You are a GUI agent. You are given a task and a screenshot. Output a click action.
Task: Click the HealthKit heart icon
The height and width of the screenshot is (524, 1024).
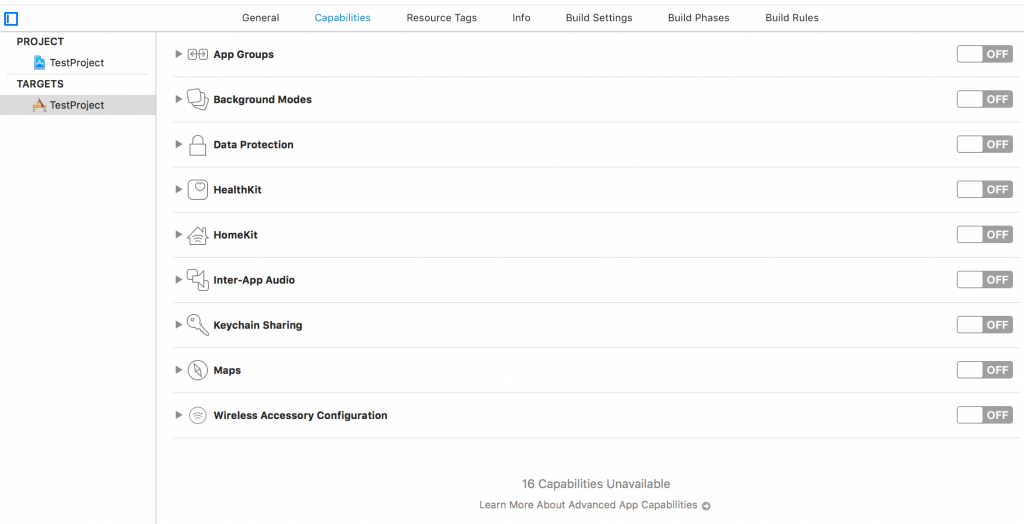pyautogui.click(x=198, y=189)
